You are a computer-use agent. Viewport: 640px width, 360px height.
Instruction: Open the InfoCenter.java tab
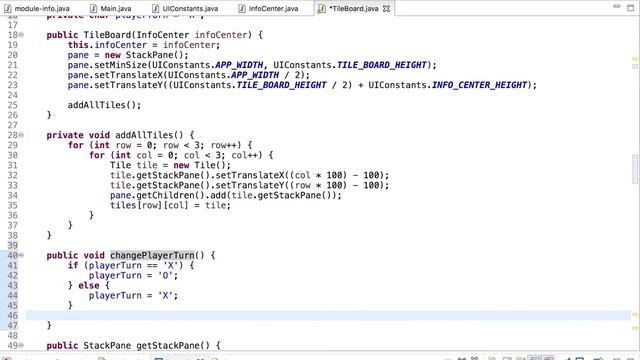point(268,8)
